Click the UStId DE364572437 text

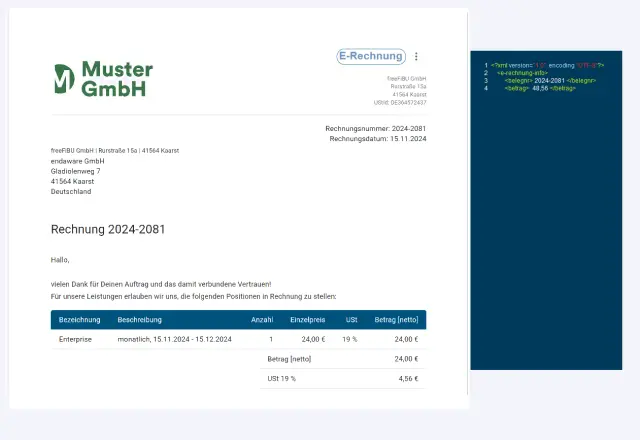[x=400, y=103]
